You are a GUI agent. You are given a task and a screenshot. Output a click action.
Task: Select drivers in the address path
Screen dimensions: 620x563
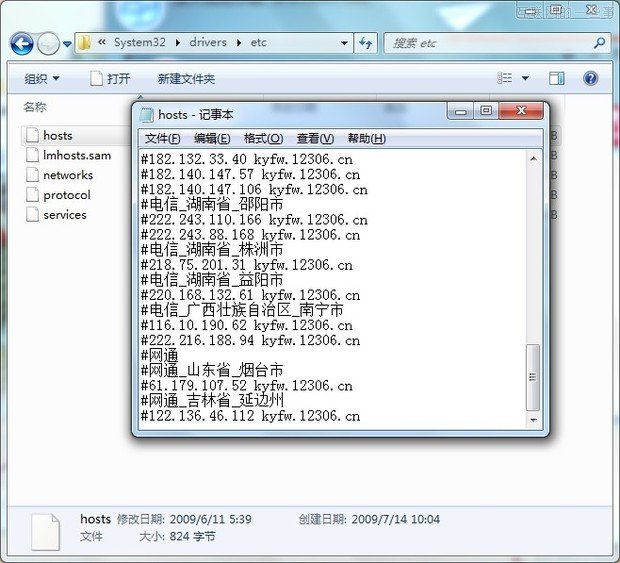[x=208, y=42]
